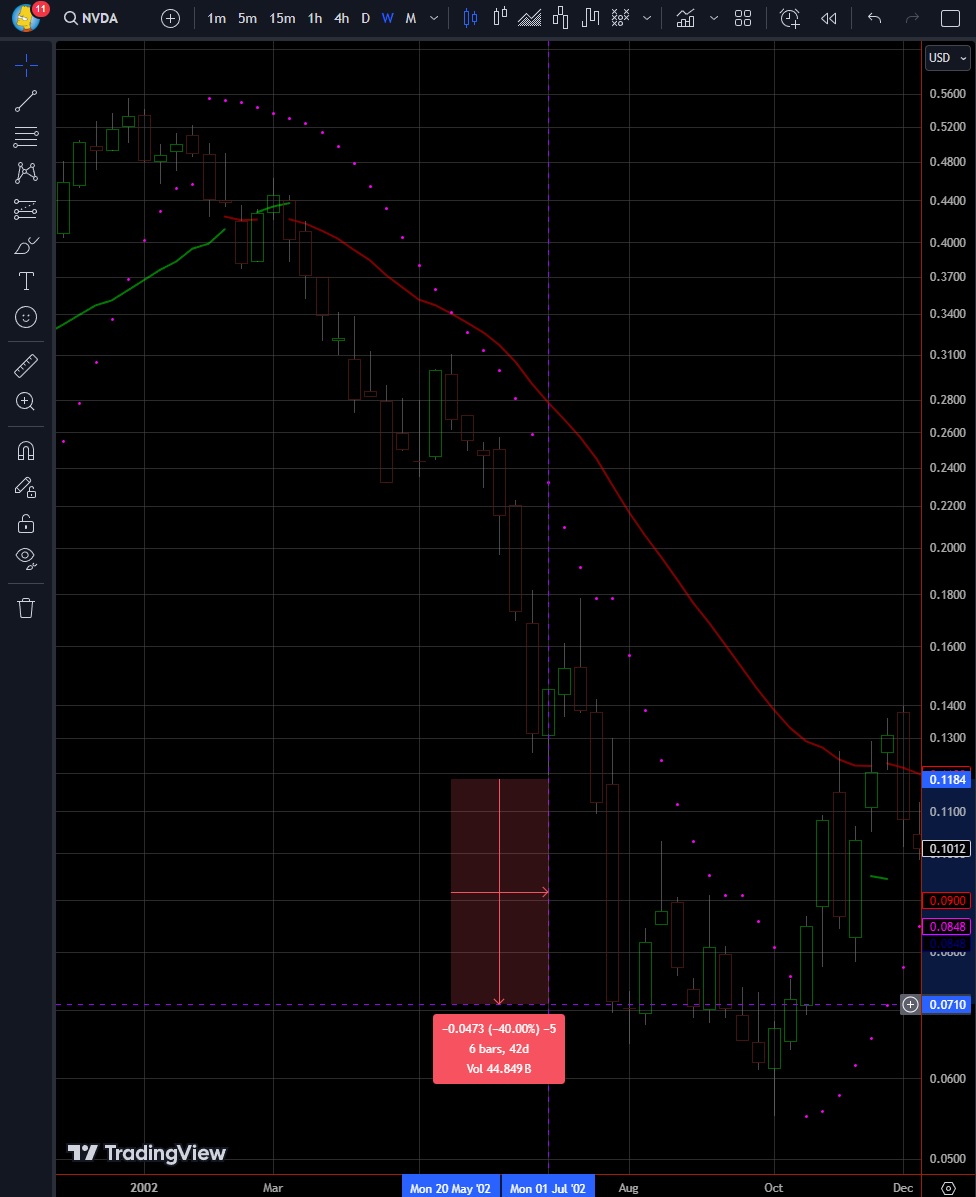The height and width of the screenshot is (1197, 976).
Task: Click the 2002 label on time axis
Action: click(144, 1188)
